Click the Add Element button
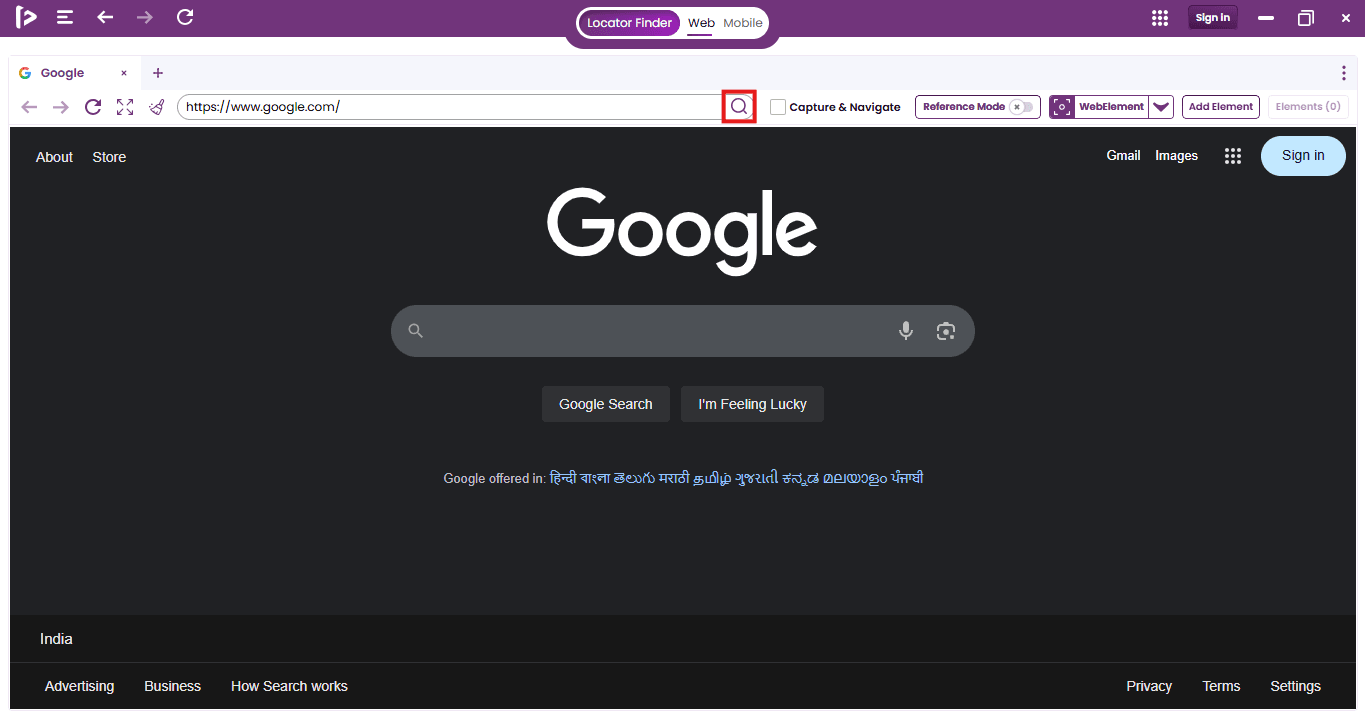1365x714 pixels. 1221,107
